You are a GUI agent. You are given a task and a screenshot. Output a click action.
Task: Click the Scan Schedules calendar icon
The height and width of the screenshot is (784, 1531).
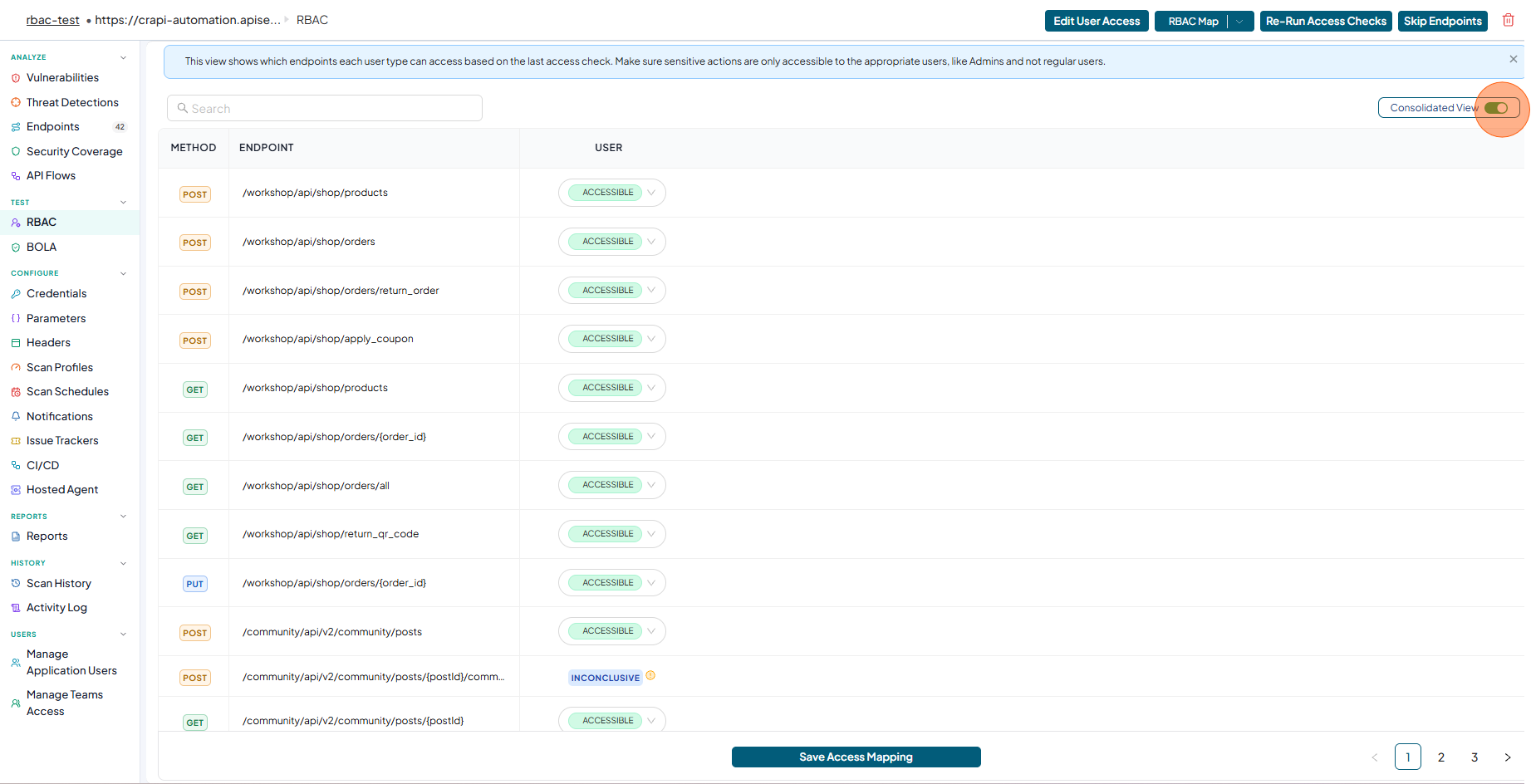(16, 392)
